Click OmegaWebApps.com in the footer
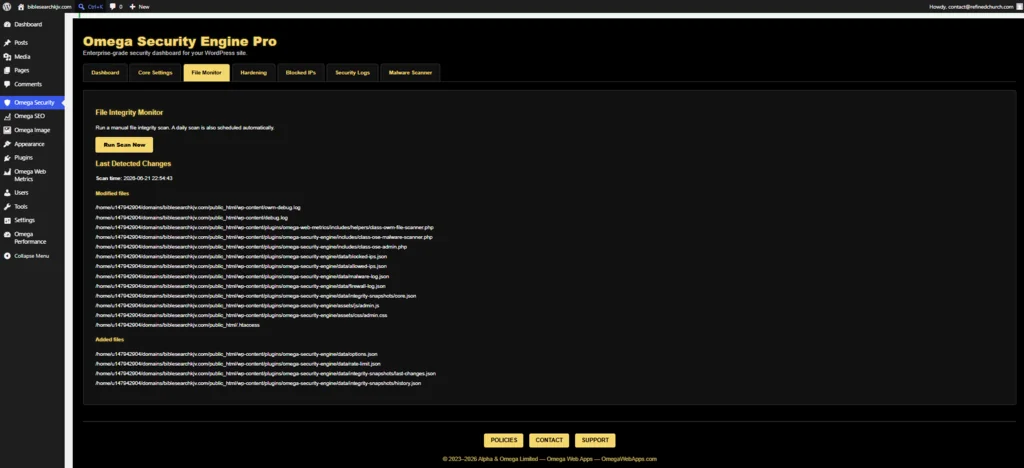The height and width of the screenshot is (468, 1024). [x=629, y=459]
